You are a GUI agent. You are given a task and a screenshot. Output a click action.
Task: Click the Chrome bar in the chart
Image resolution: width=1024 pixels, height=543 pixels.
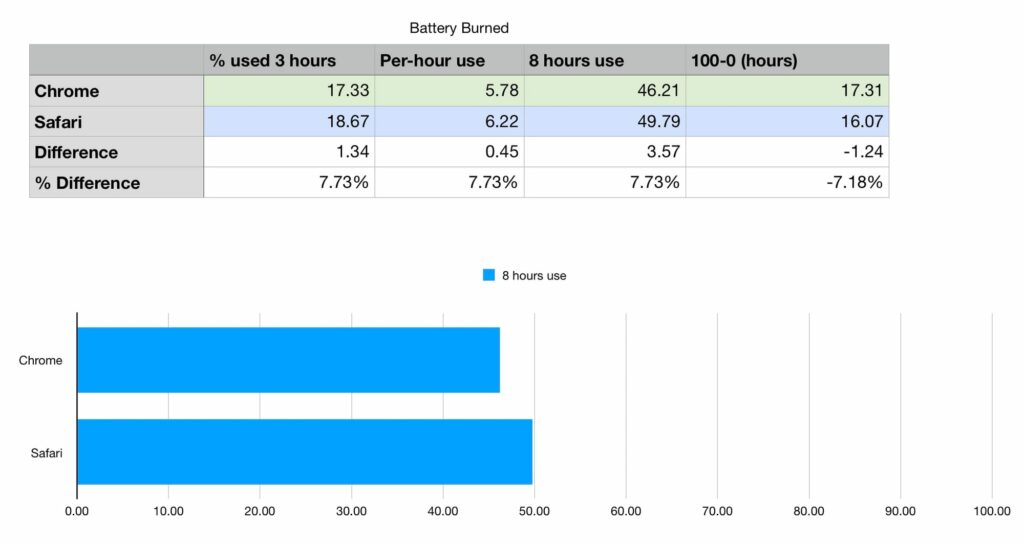[x=288, y=360]
